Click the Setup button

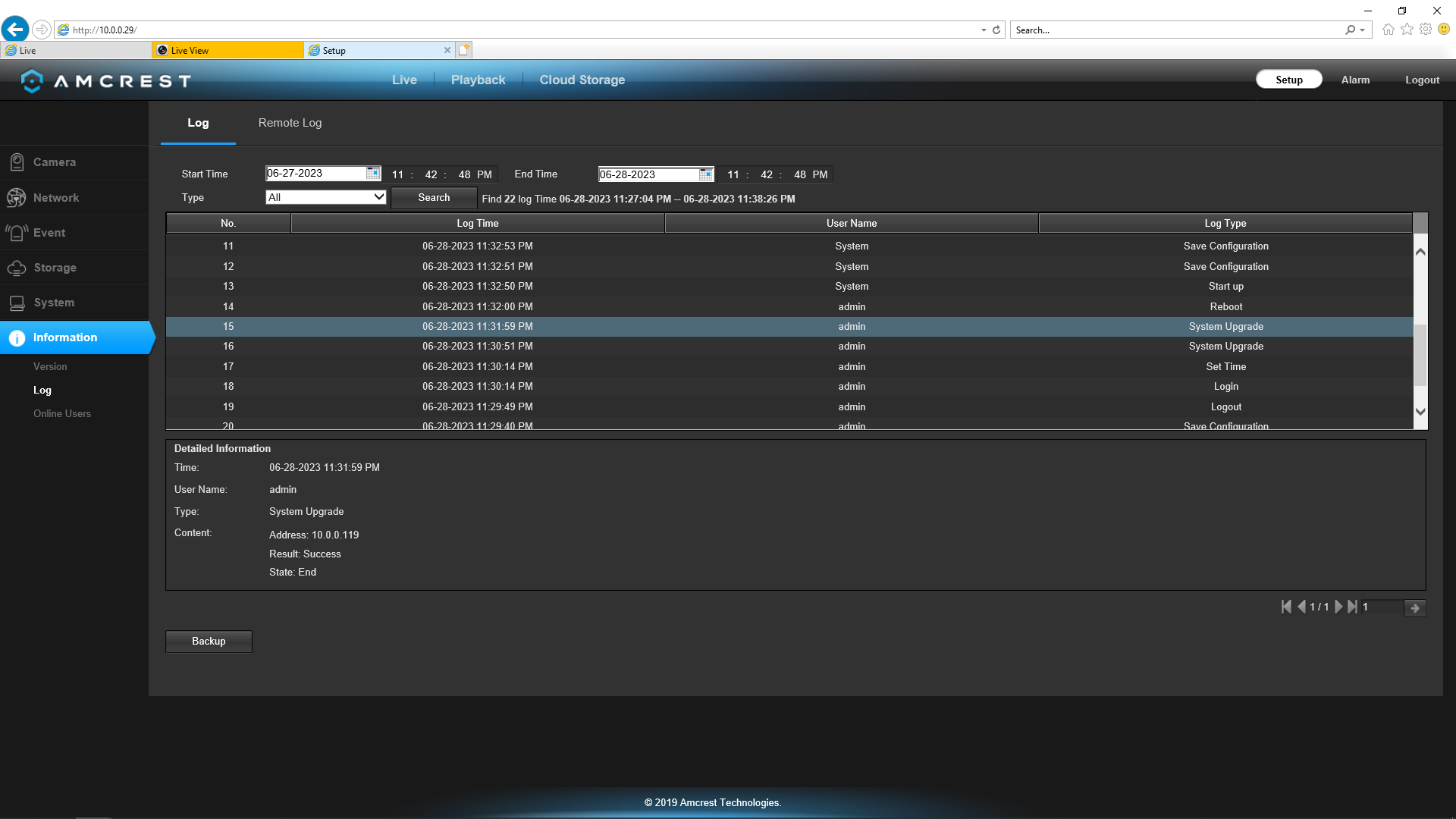coord(1288,80)
